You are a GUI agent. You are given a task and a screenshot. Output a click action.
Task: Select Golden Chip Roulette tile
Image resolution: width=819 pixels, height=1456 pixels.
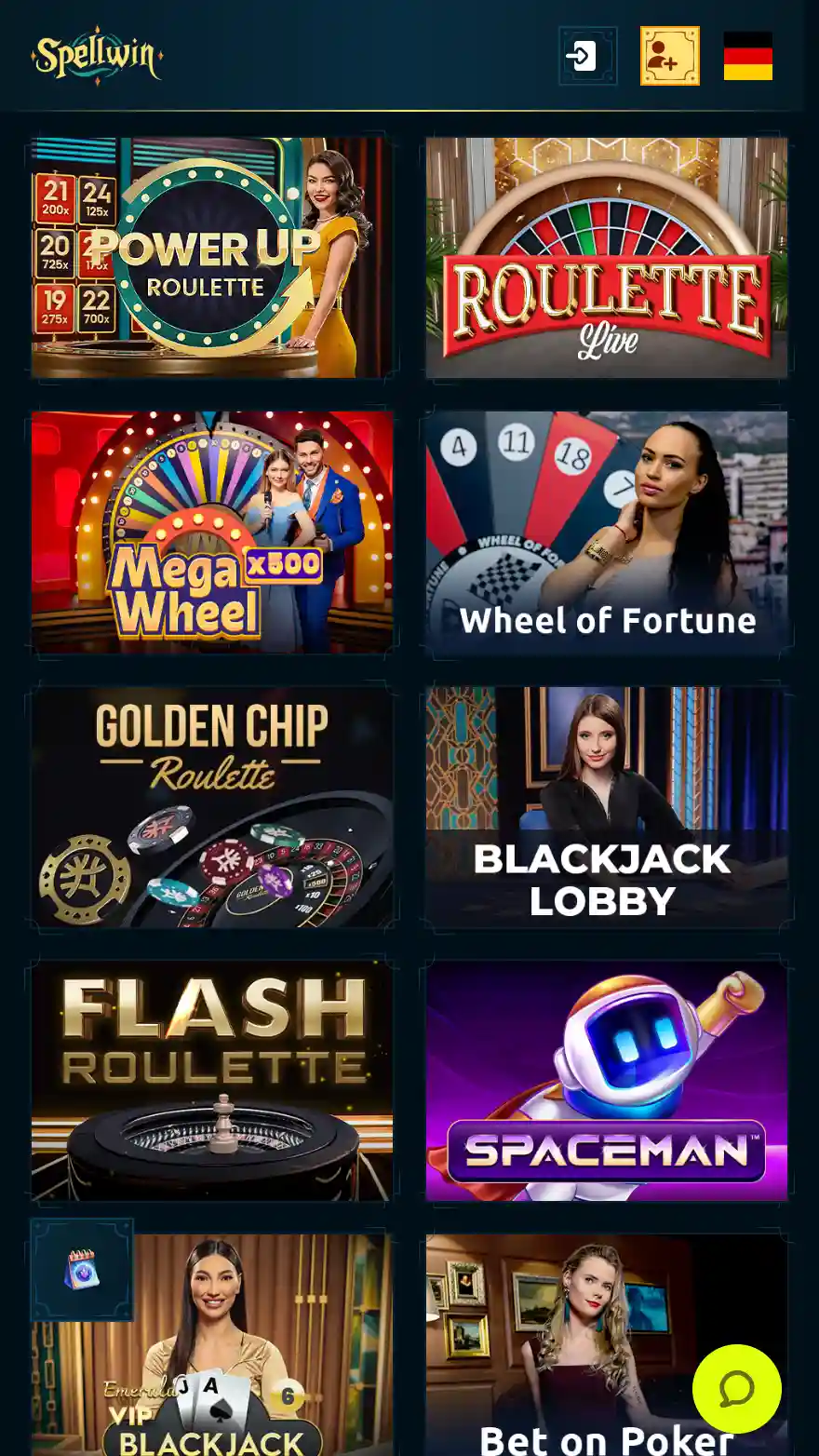(212, 806)
